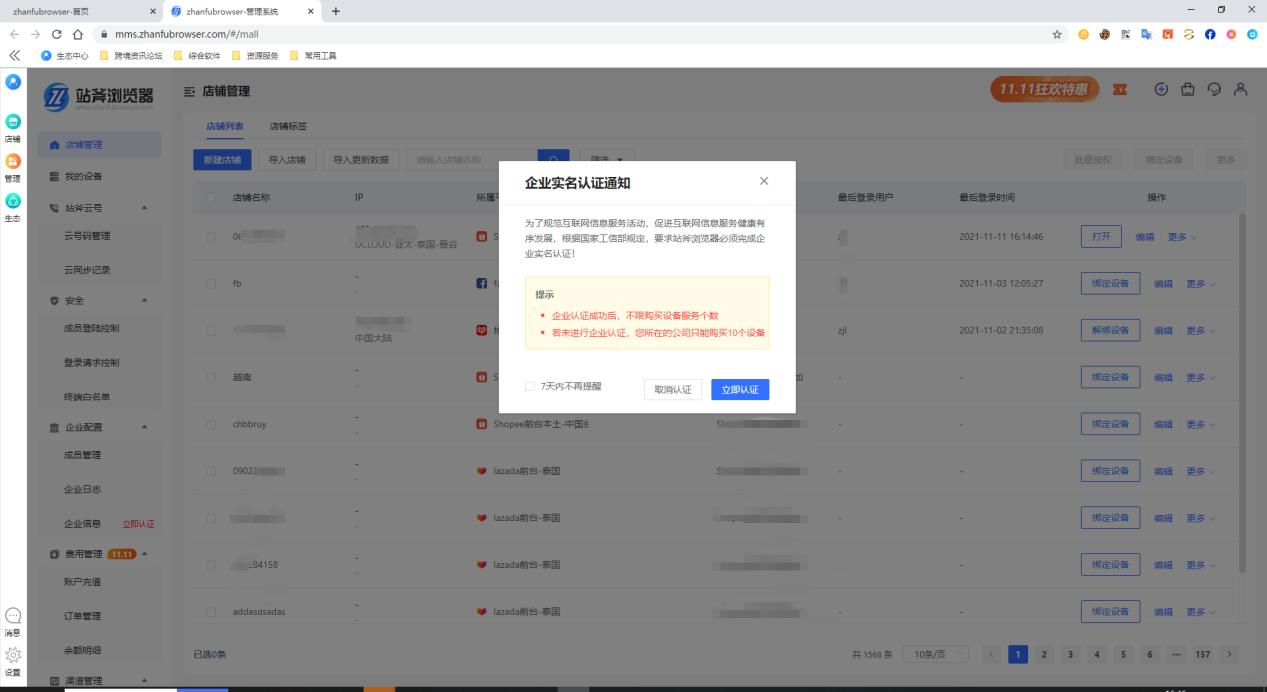Click the 新建店铺 button

click(x=222, y=159)
